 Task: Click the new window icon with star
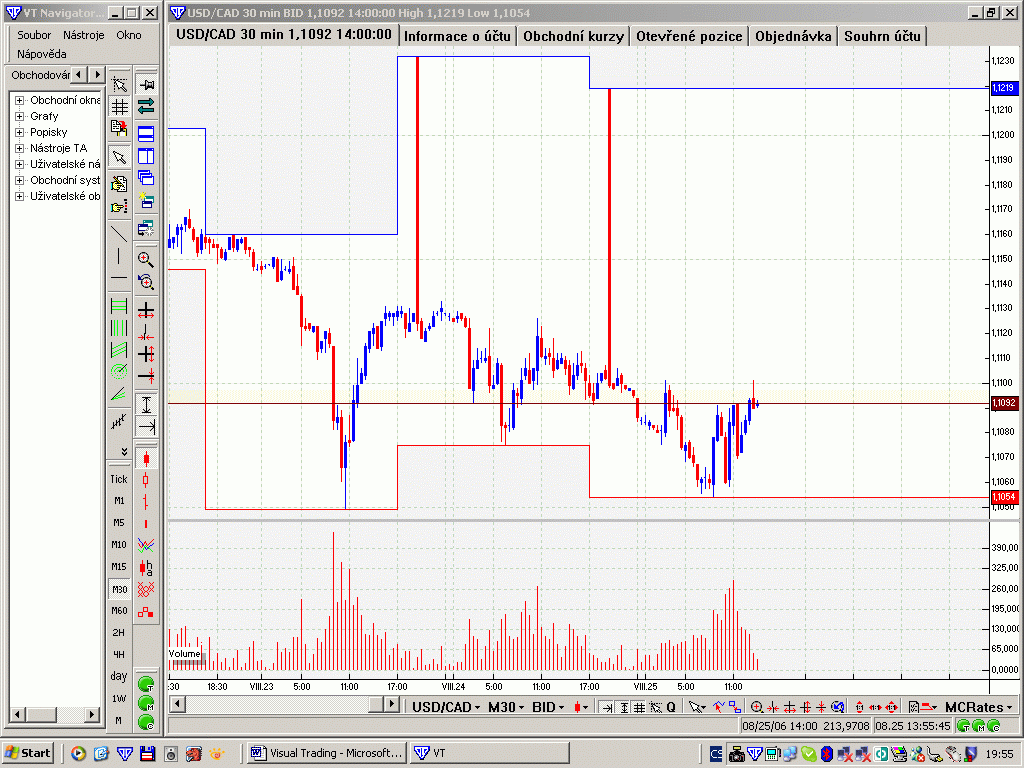[146, 200]
